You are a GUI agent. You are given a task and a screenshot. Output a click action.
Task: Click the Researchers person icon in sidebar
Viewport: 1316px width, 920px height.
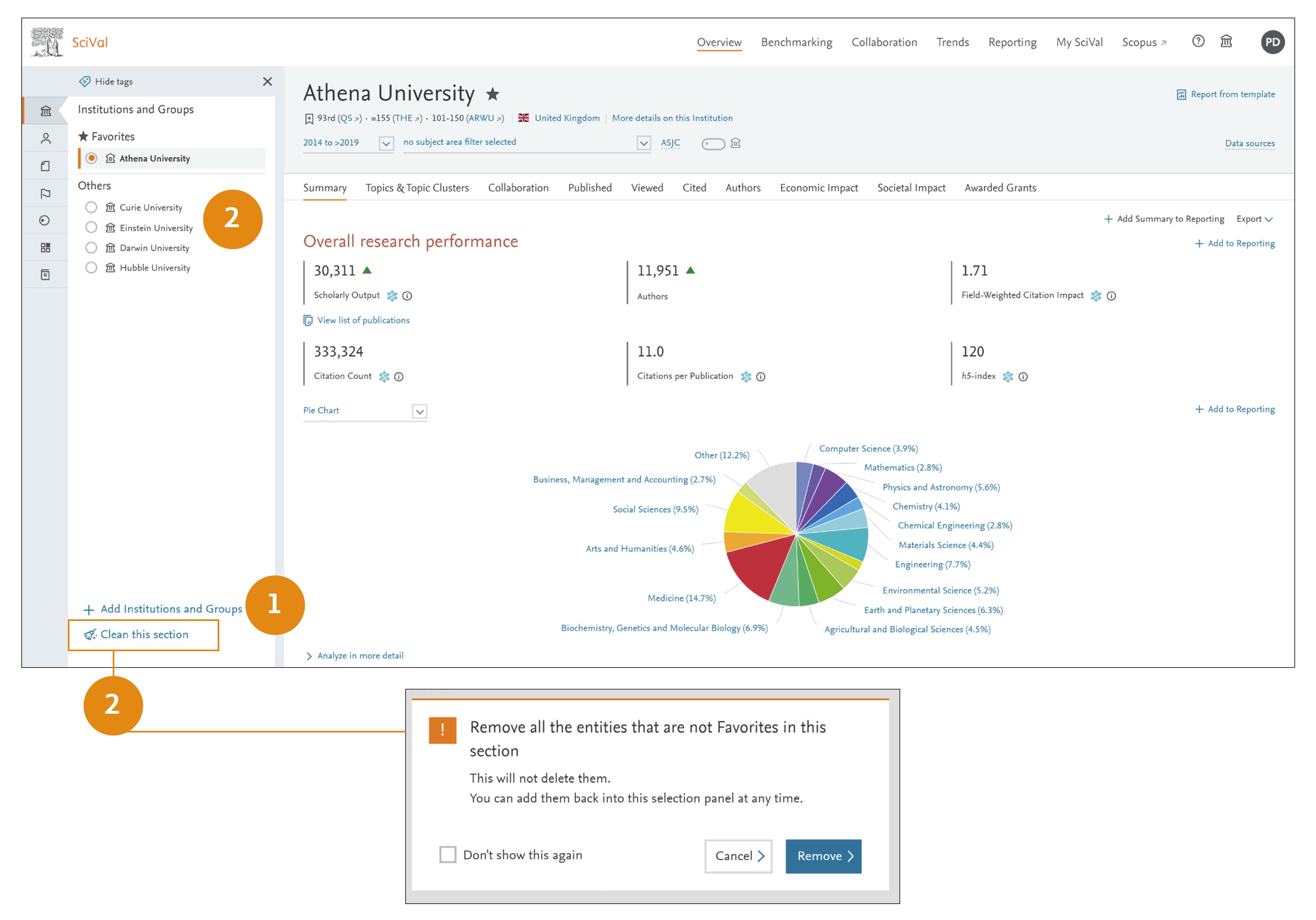[x=45, y=138]
